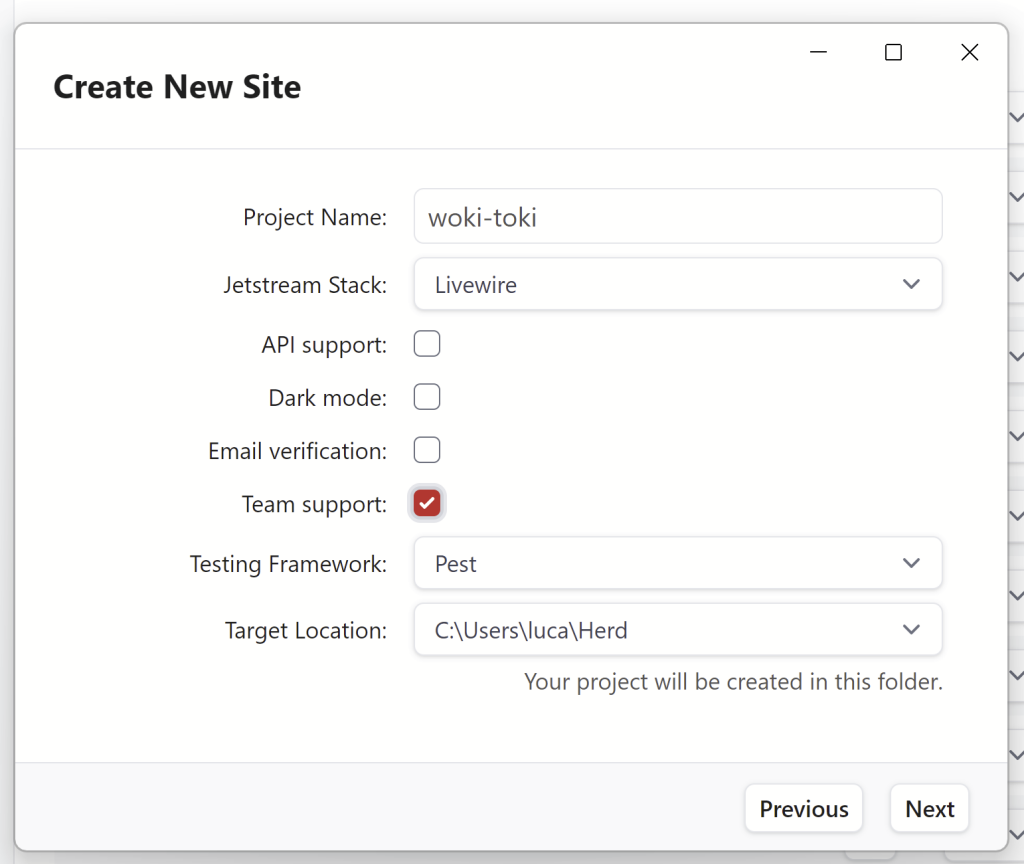
Task: Go back with the Previous button
Action: coord(803,809)
